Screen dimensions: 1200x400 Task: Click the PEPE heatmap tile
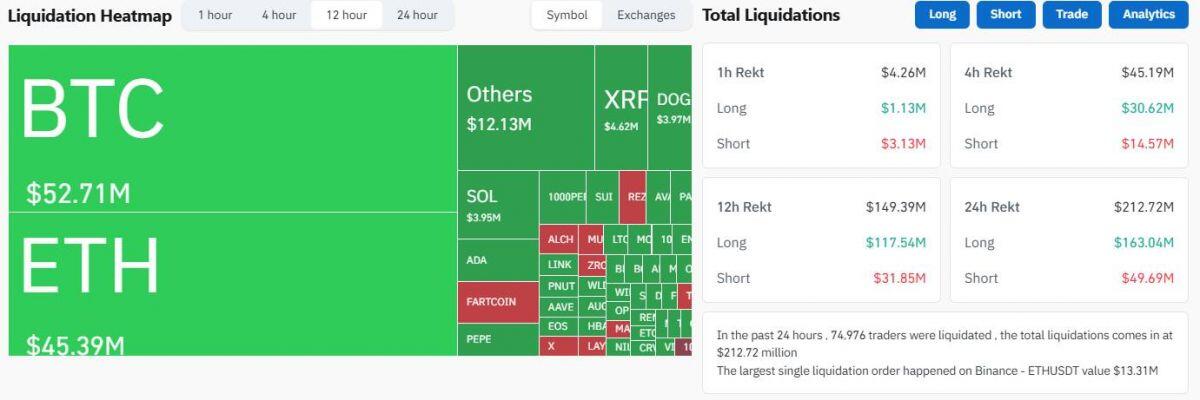[498, 339]
